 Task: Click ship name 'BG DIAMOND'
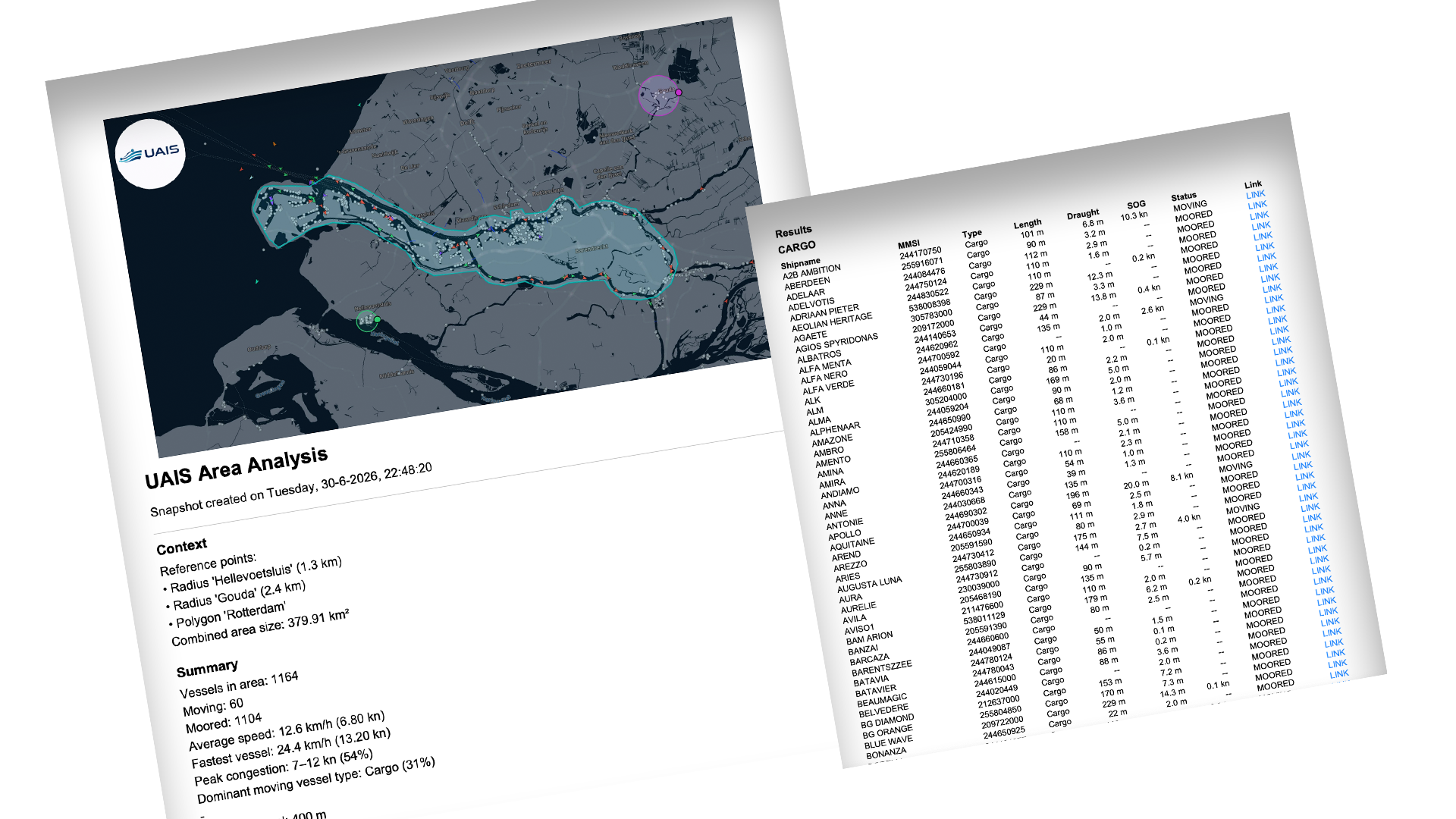click(887, 720)
